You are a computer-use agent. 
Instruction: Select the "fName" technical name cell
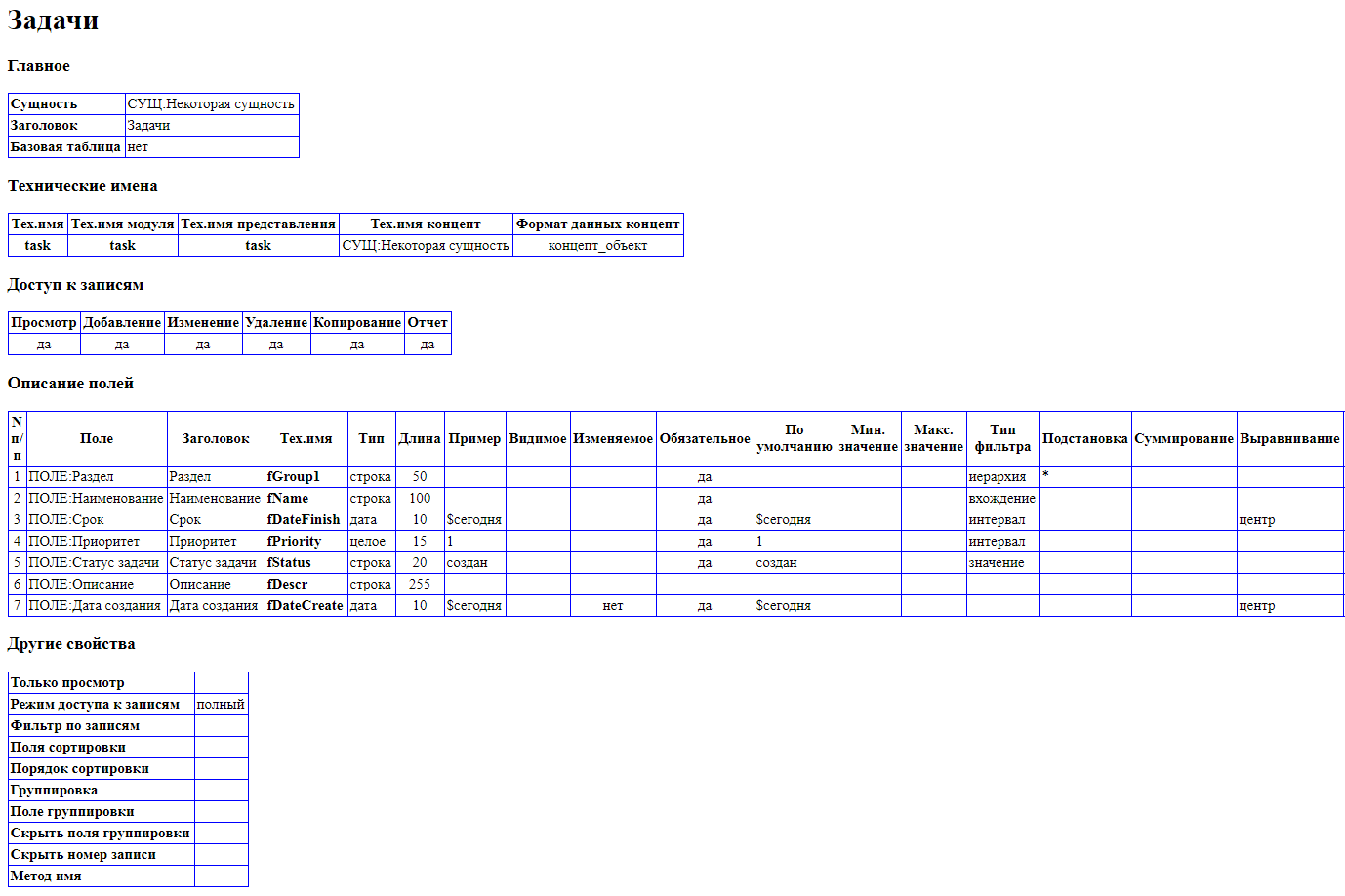[306, 498]
